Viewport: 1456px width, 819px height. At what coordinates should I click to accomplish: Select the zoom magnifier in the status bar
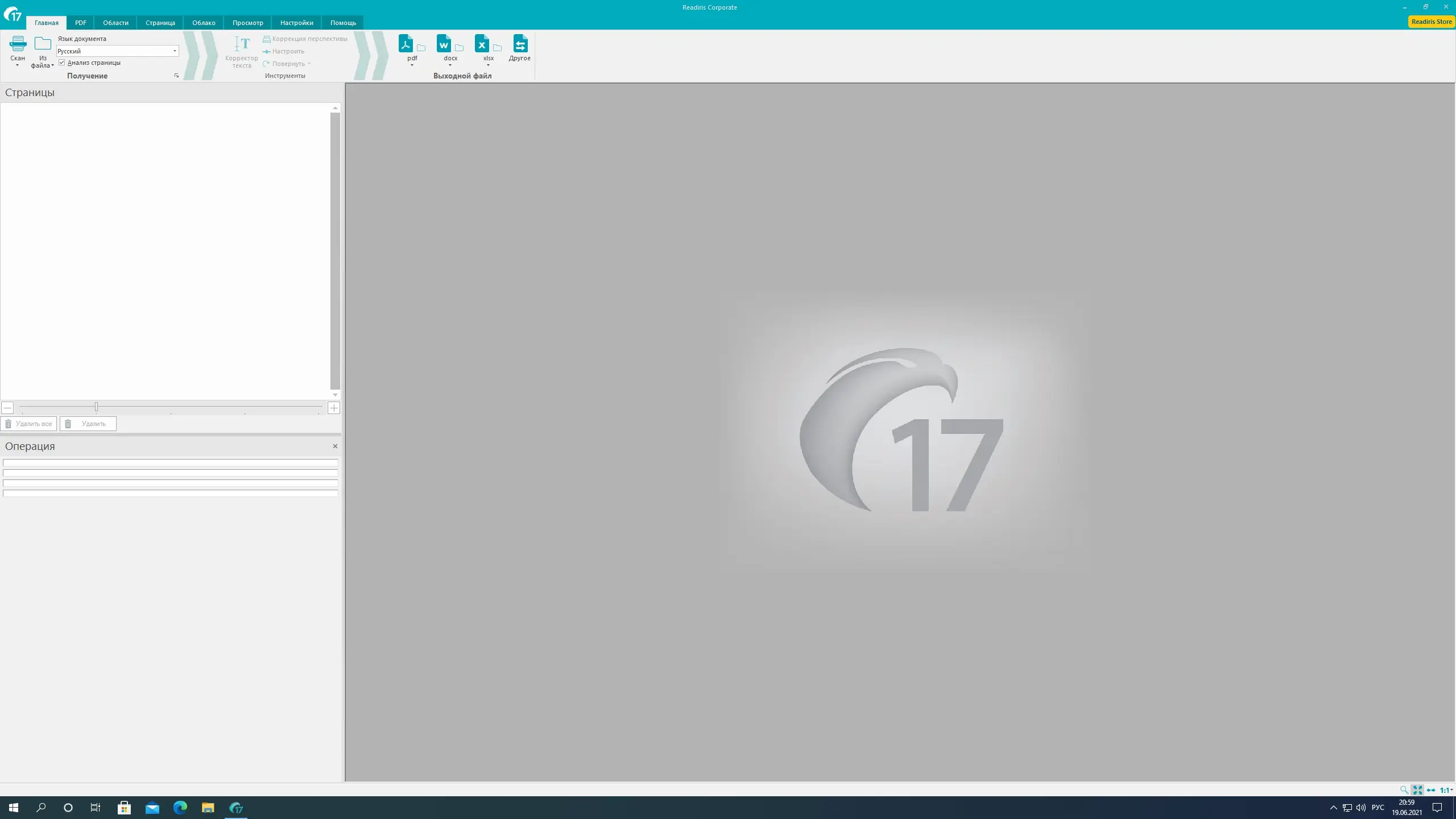[1403, 790]
